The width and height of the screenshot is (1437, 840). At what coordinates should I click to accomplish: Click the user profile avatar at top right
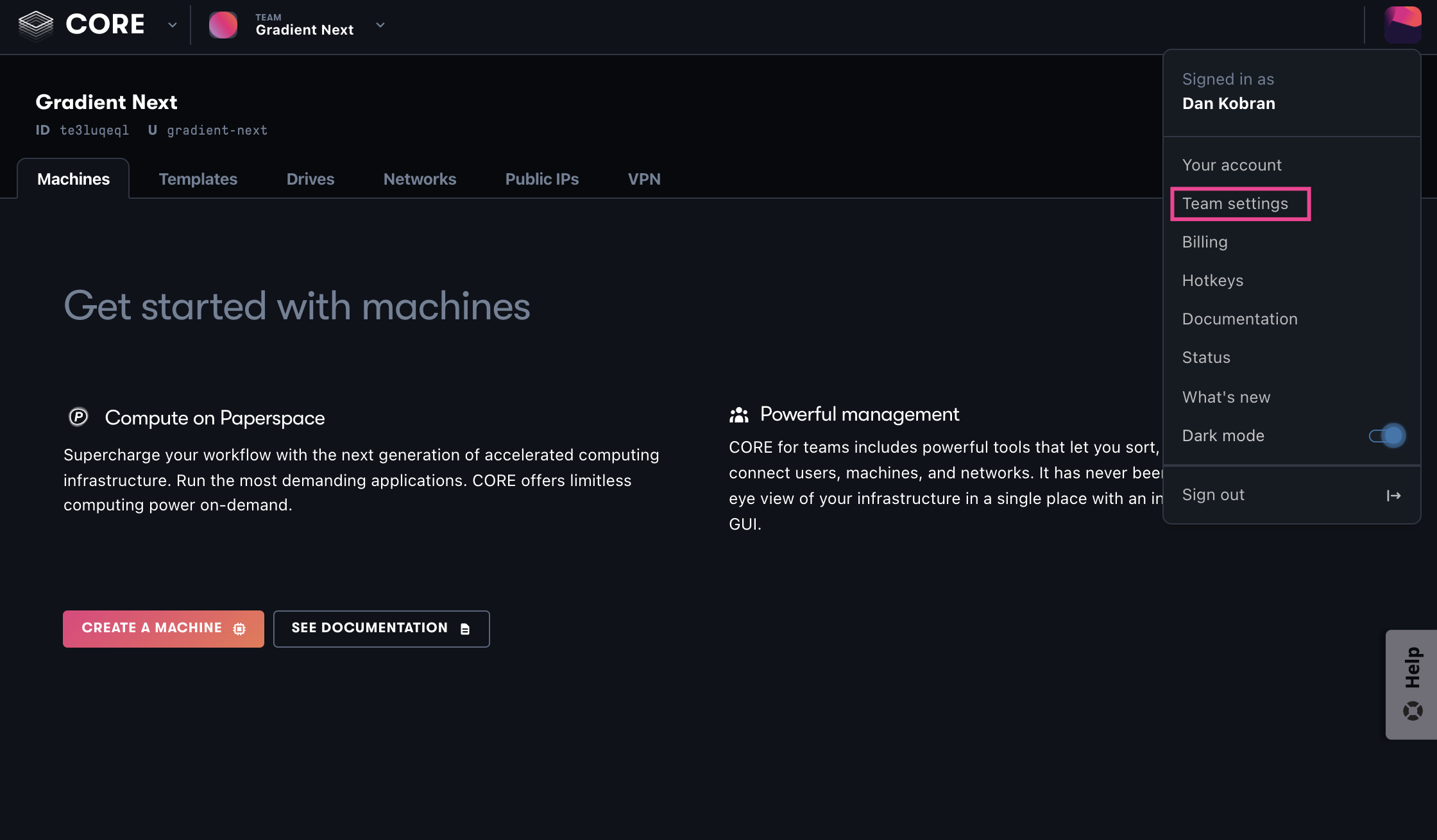1402,25
